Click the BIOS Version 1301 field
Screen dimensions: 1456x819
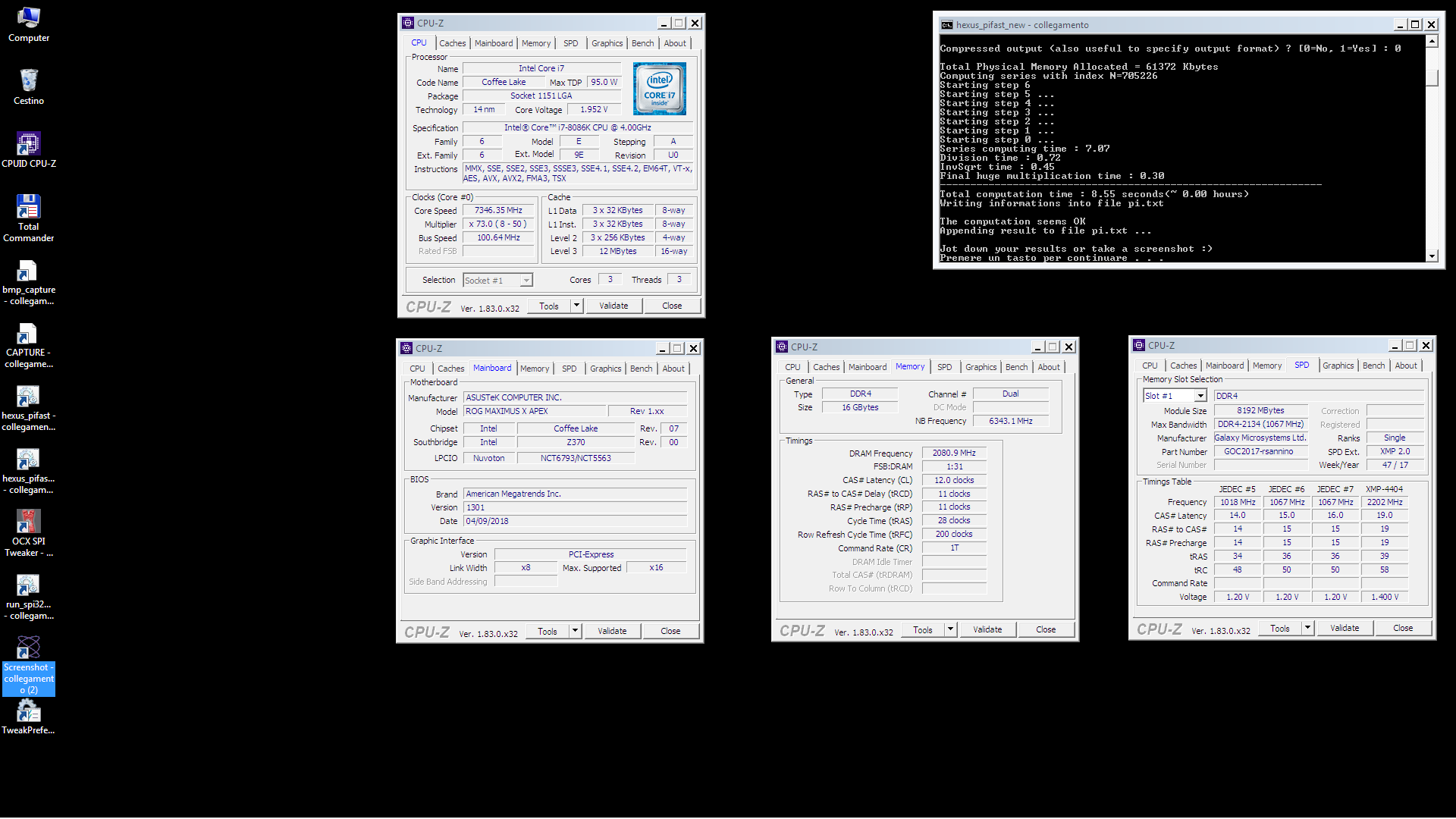click(575, 508)
